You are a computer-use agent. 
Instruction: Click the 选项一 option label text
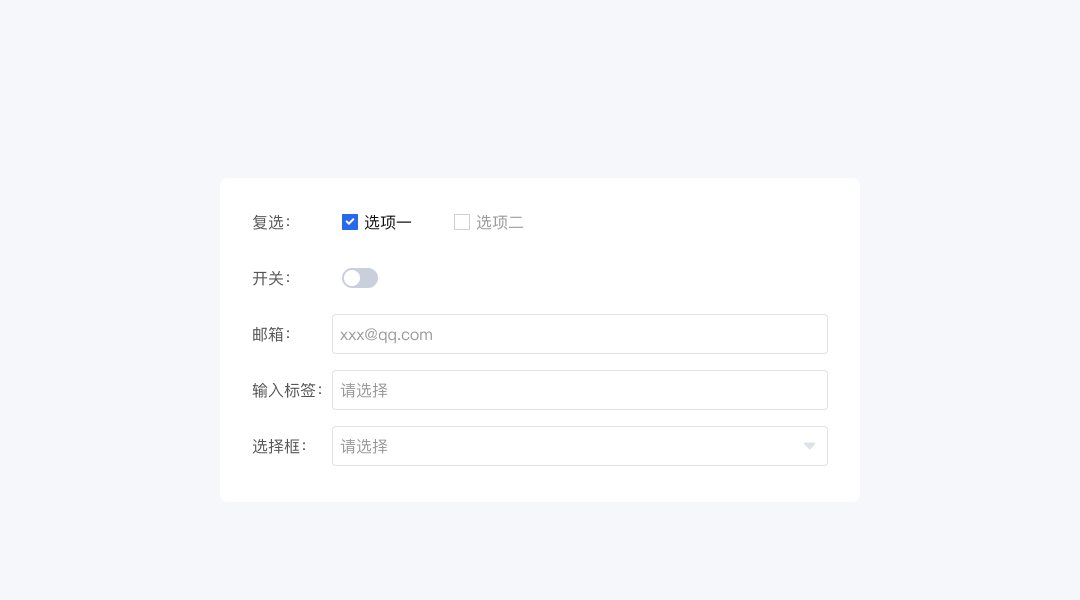click(x=388, y=222)
